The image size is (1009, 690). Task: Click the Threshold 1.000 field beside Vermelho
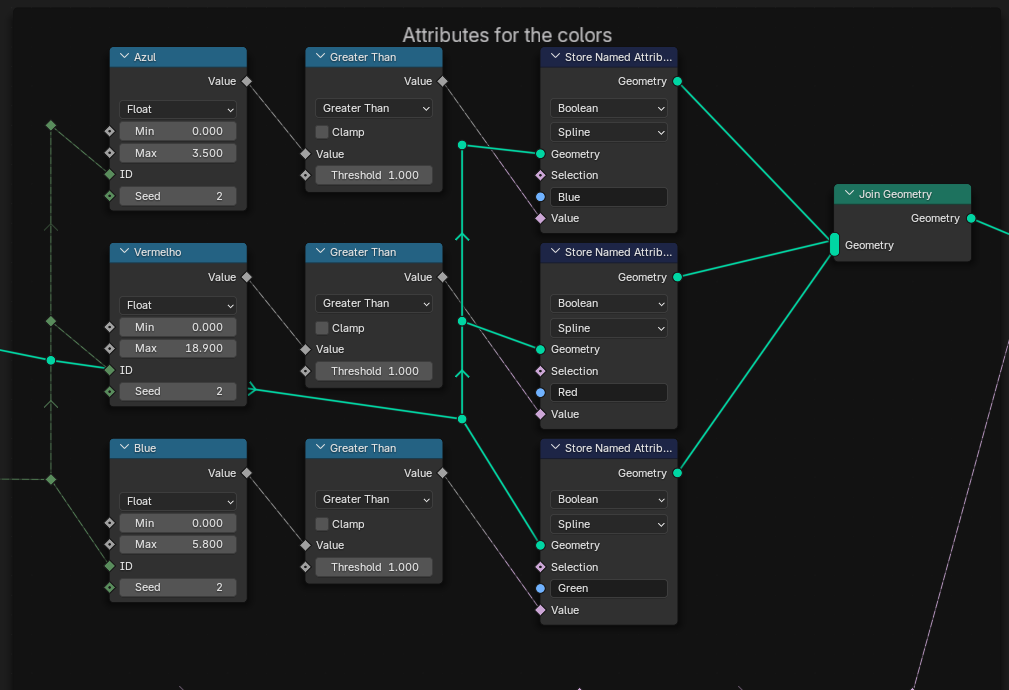pyautogui.click(x=374, y=371)
